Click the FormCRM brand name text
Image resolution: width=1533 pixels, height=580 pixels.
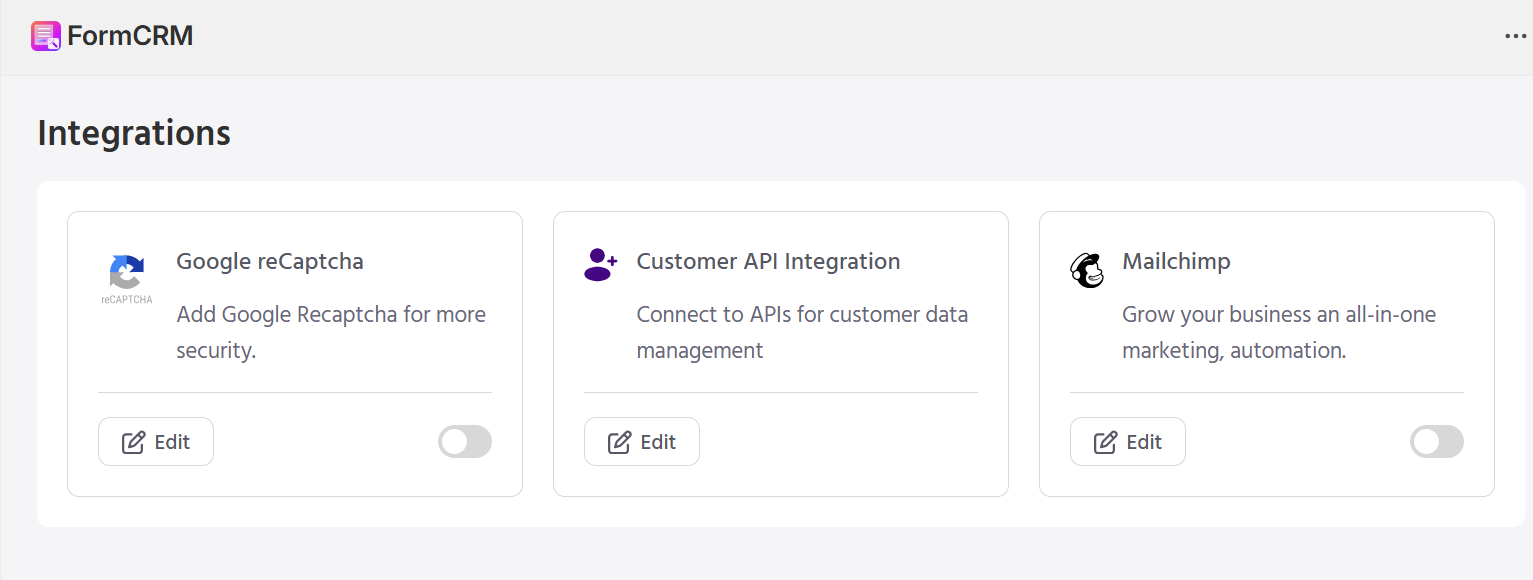[130, 37]
